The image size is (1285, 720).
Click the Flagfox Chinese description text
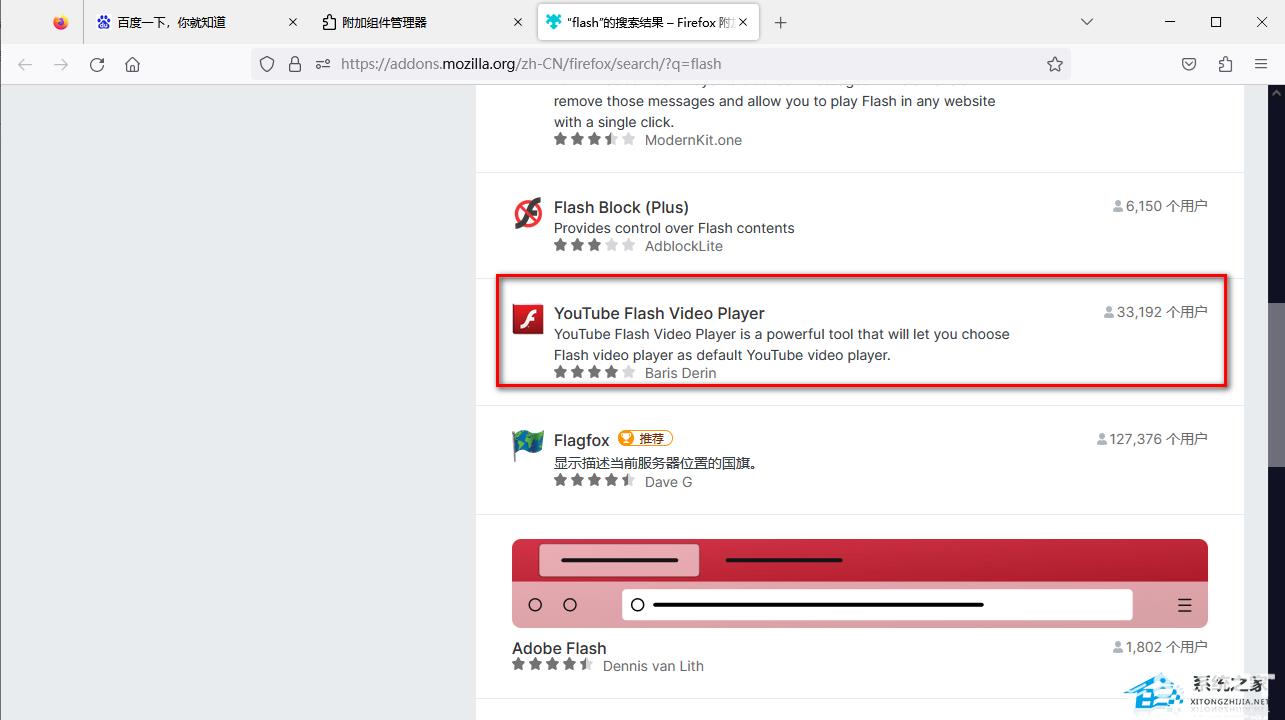click(657, 463)
